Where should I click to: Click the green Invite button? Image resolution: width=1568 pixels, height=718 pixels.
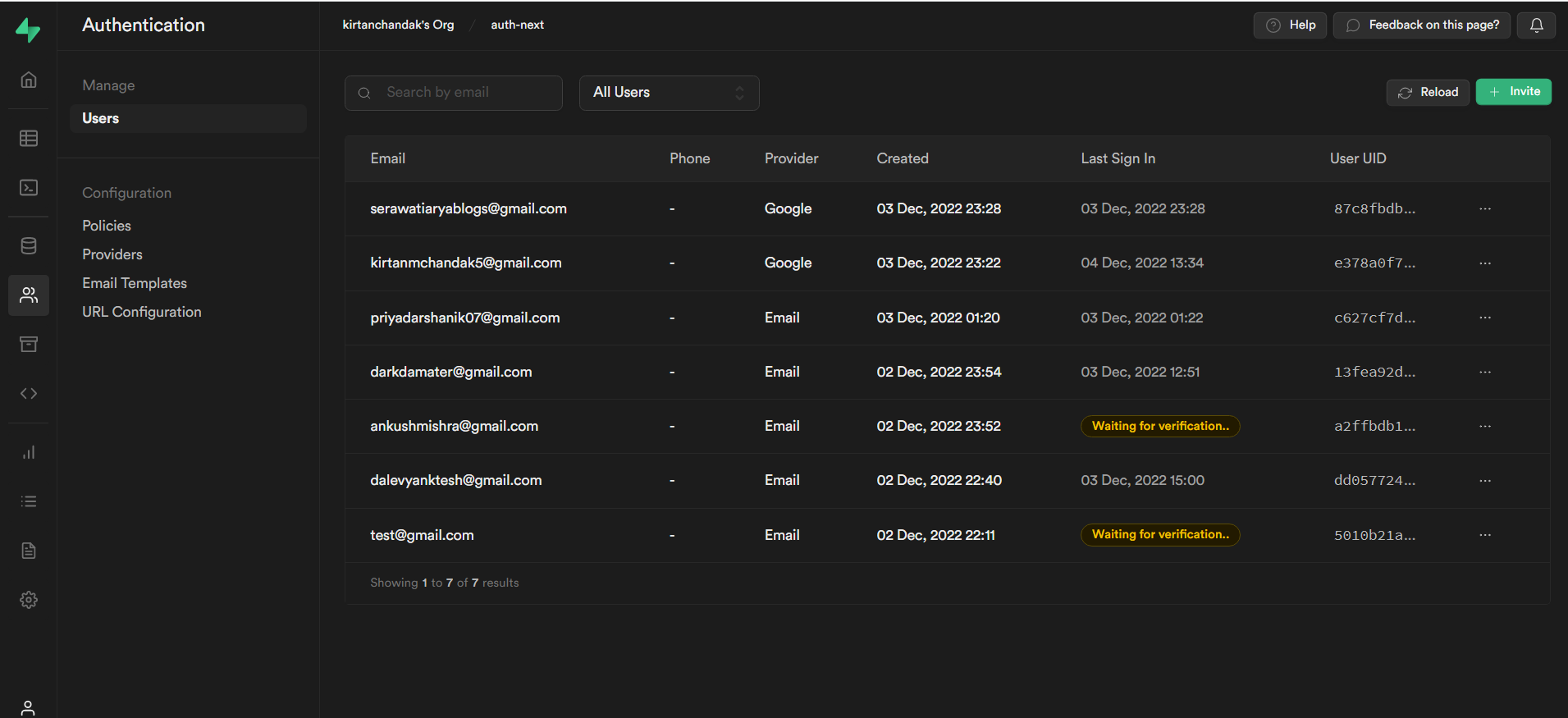click(x=1514, y=92)
